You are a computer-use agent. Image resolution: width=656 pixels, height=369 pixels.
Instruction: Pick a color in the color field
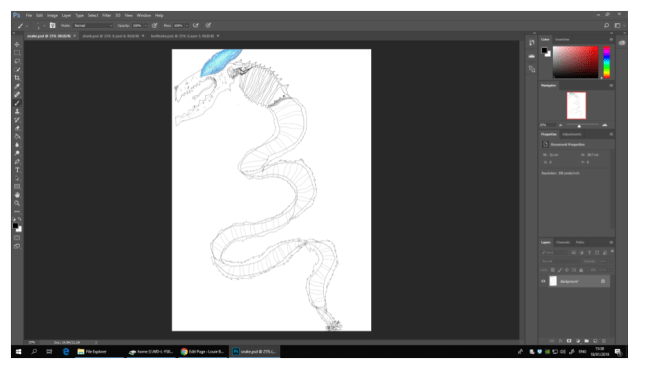coord(576,62)
